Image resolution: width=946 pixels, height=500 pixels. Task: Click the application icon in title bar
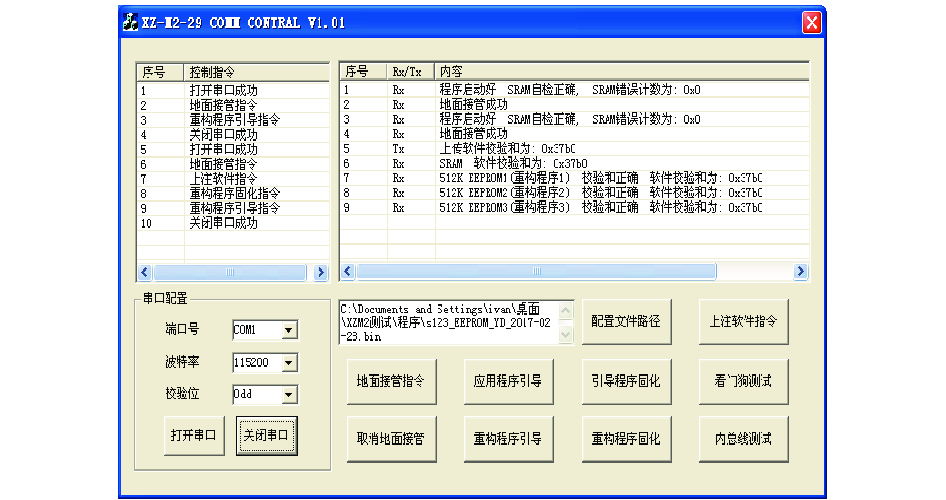[x=130, y=23]
